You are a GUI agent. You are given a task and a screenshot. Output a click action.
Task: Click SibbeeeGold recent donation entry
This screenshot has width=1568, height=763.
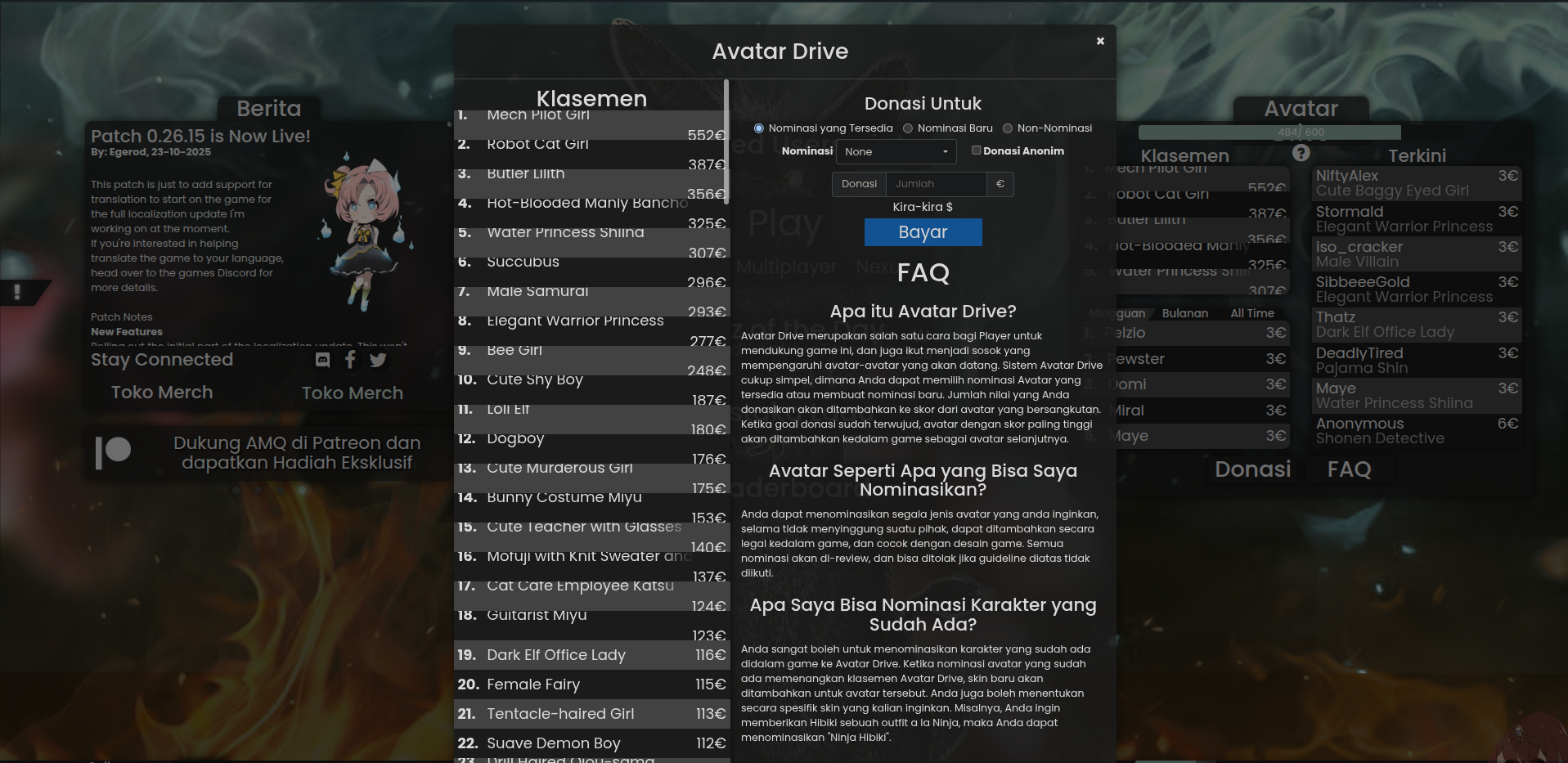[1417, 289]
